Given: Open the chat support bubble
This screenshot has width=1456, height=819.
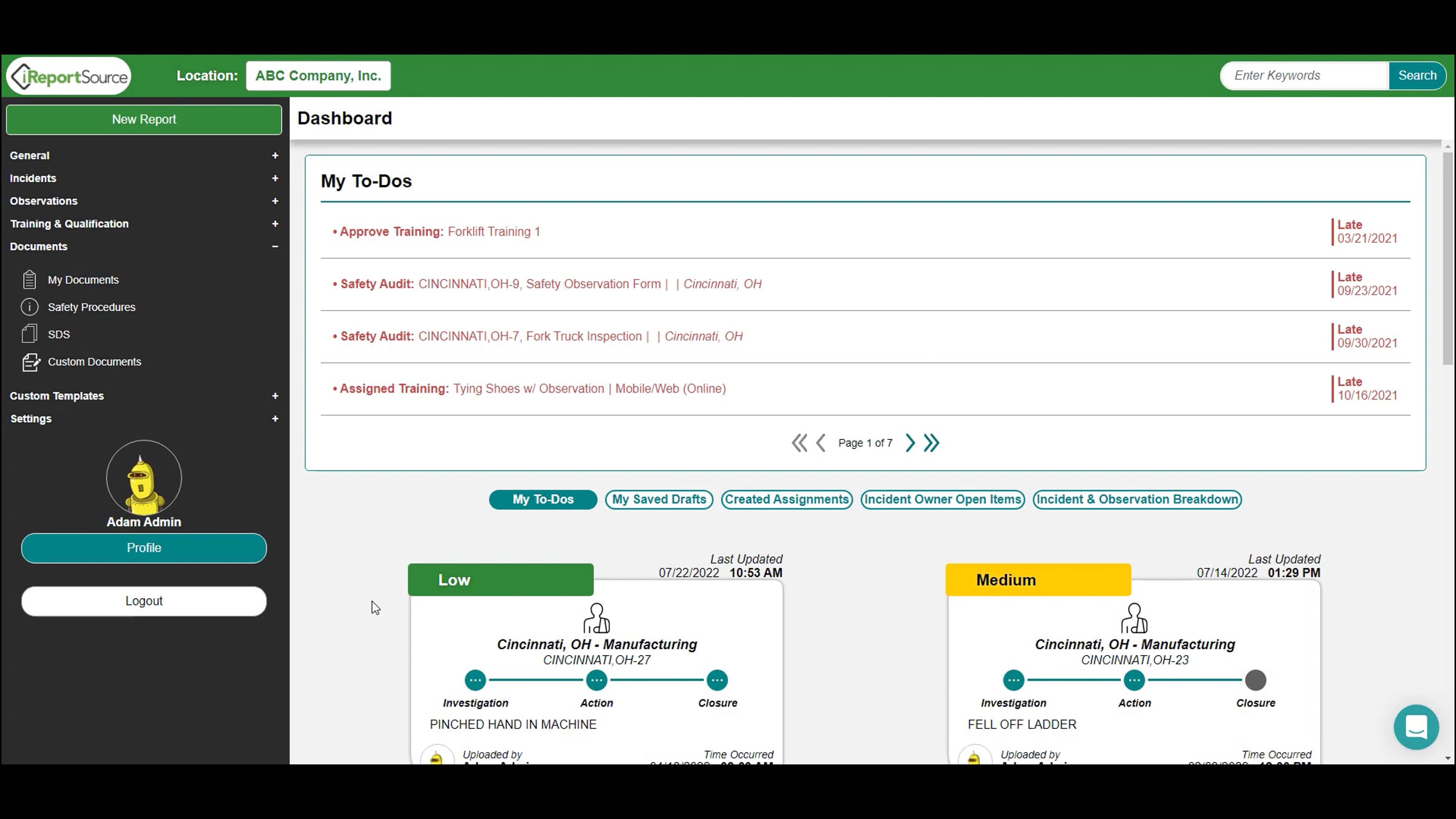Looking at the screenshot, I should click(x=1416, y=727).
